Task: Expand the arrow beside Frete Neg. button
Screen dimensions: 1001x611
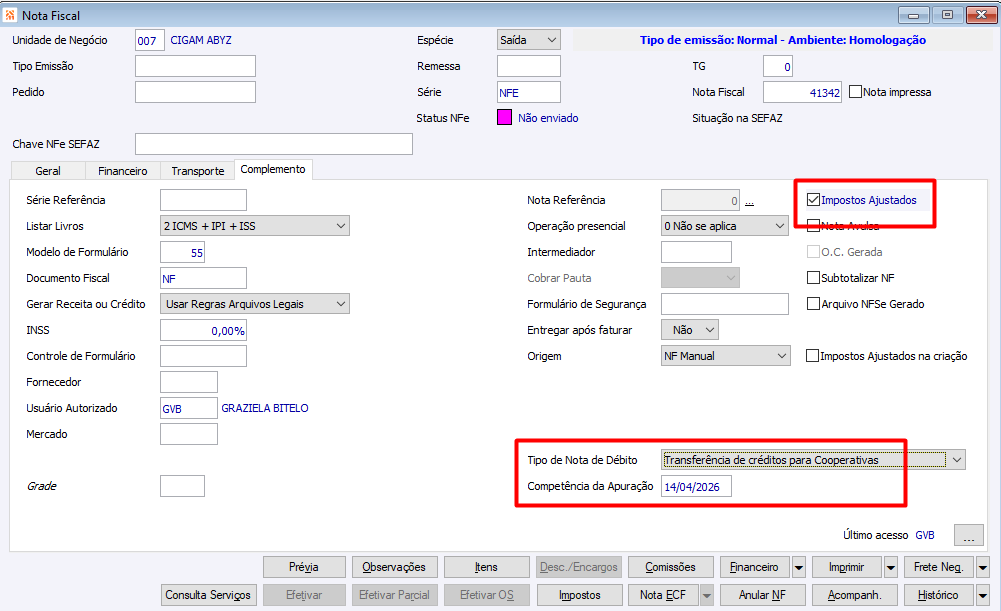Action: pyautogui.click(x=982, y=567)
